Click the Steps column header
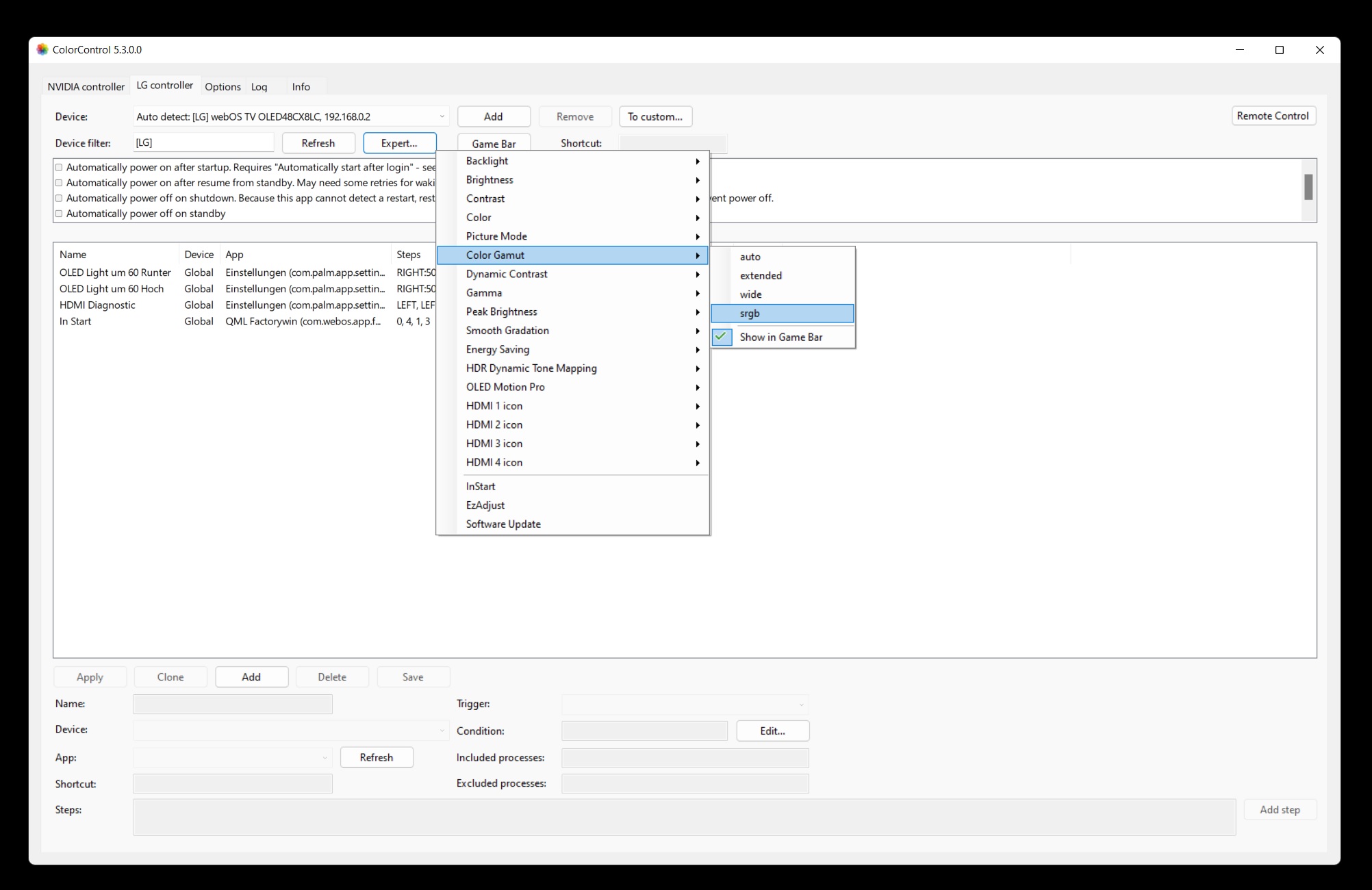This screenshot has width=1372, height=890. click(414, 254)
